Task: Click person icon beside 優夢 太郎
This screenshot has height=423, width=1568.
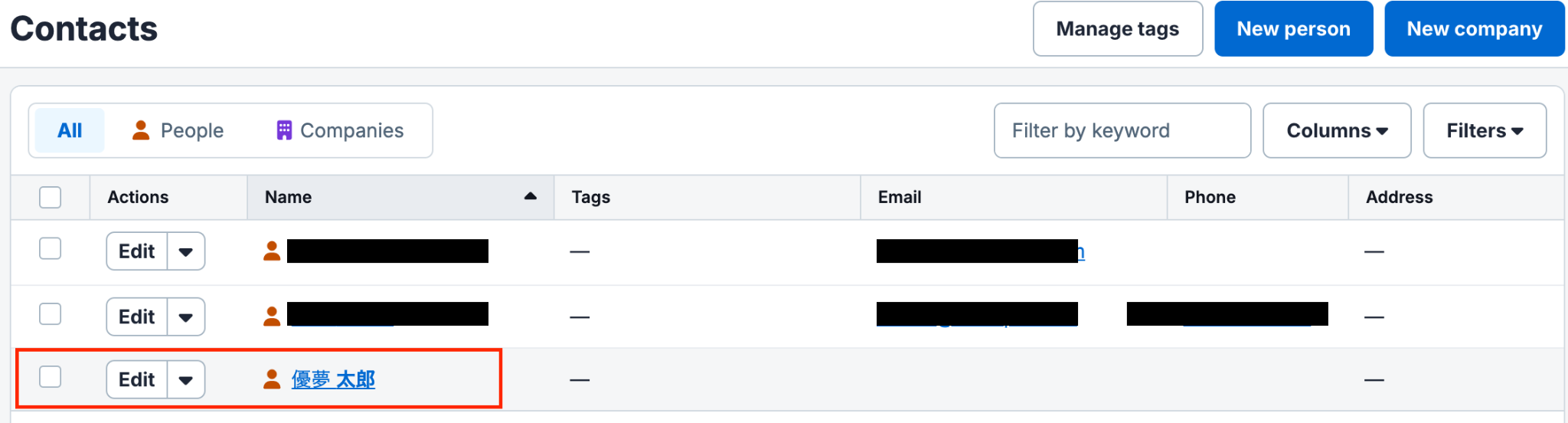Action: click(x=272, y=379)
